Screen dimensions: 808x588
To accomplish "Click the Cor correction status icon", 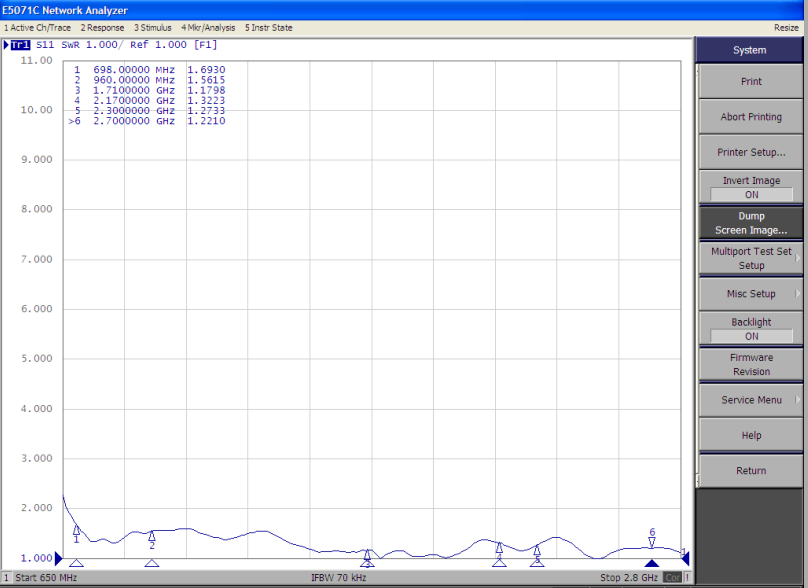I will [x=672, y=577].
